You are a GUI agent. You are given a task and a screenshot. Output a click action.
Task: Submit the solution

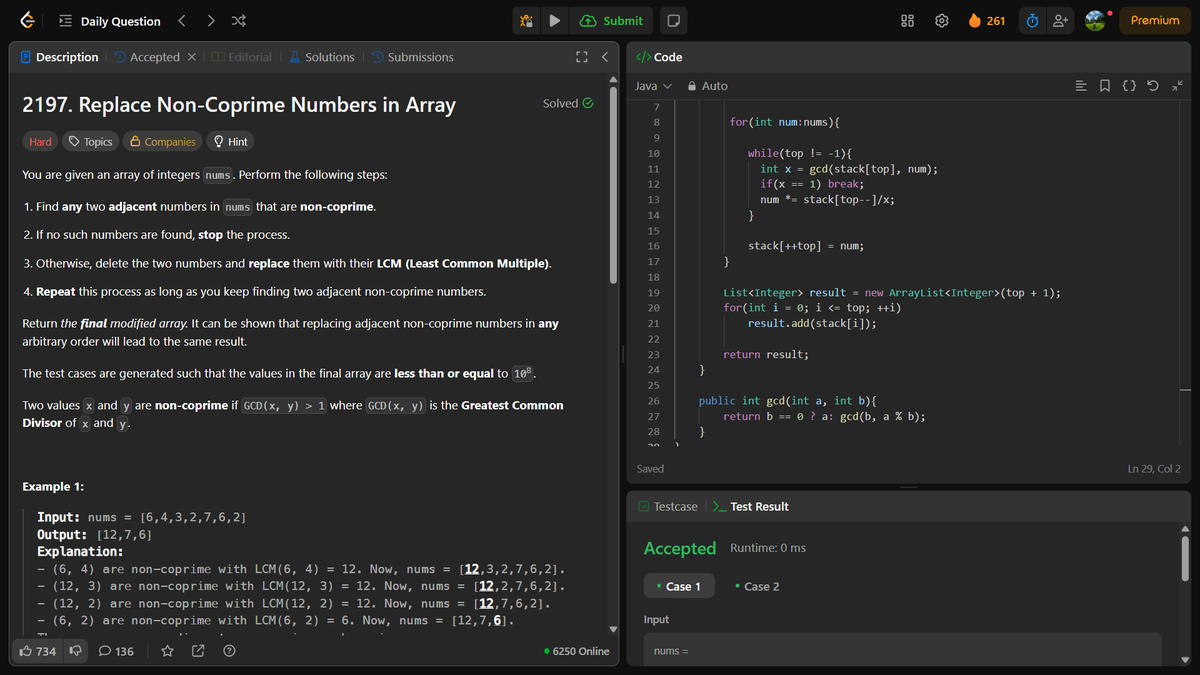[x=612, y=20]
